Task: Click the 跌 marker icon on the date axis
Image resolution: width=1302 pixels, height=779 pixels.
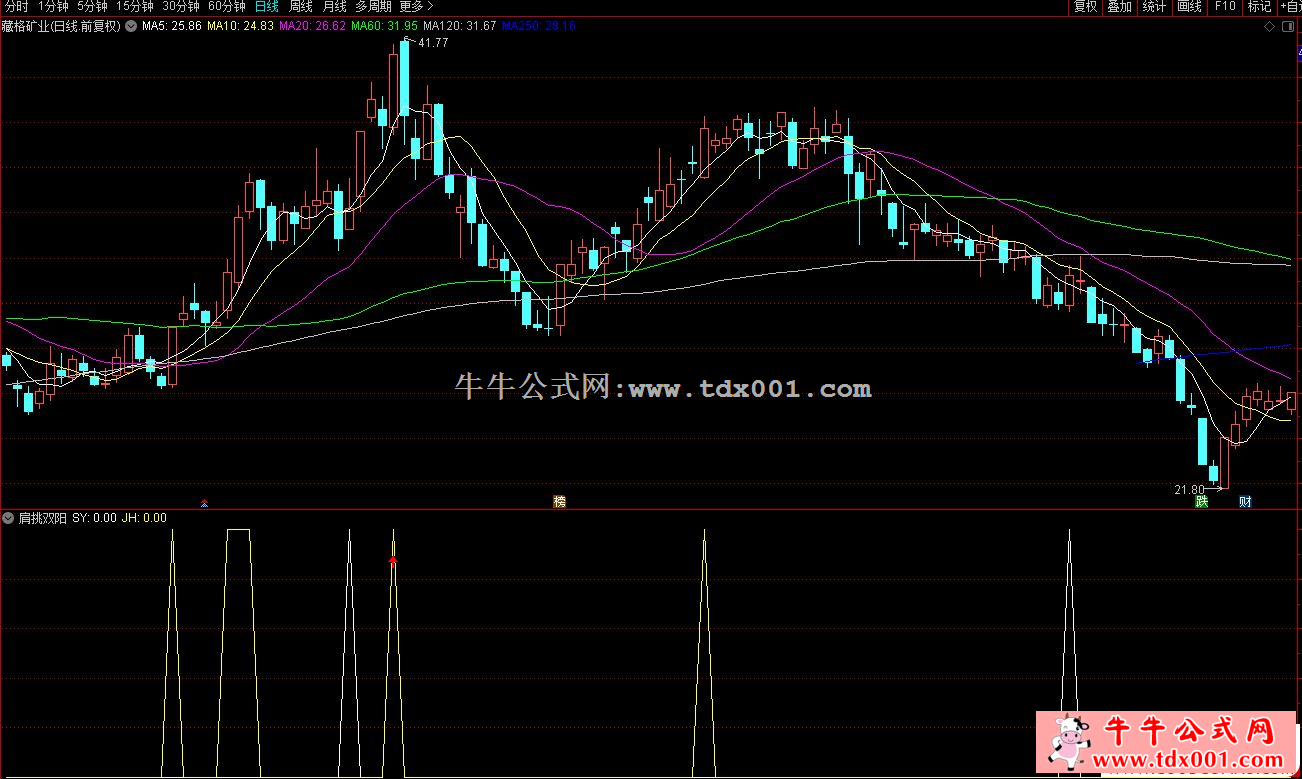Action: (1201, 501)
